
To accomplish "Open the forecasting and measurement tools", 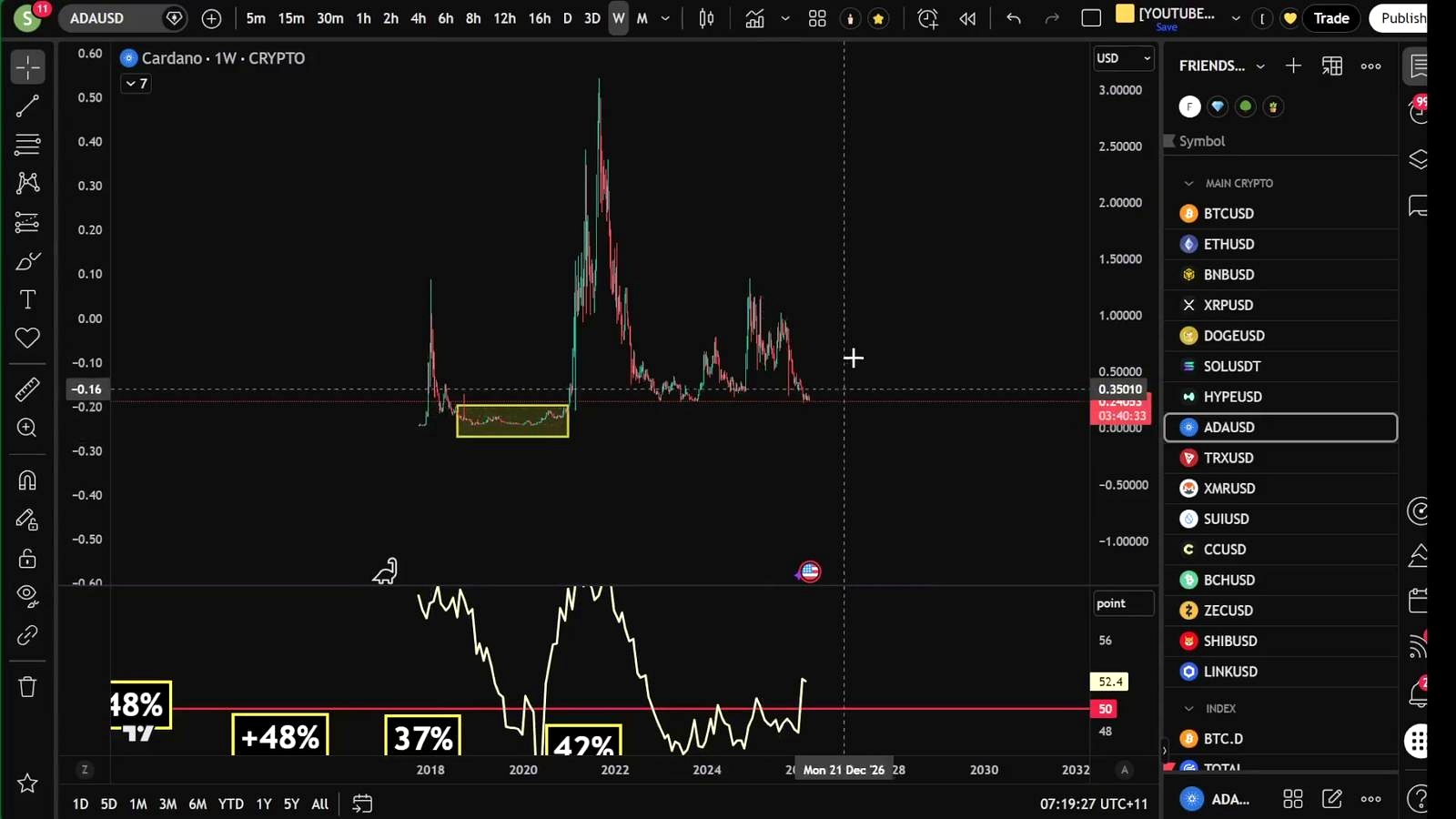I will coord(27,222).
